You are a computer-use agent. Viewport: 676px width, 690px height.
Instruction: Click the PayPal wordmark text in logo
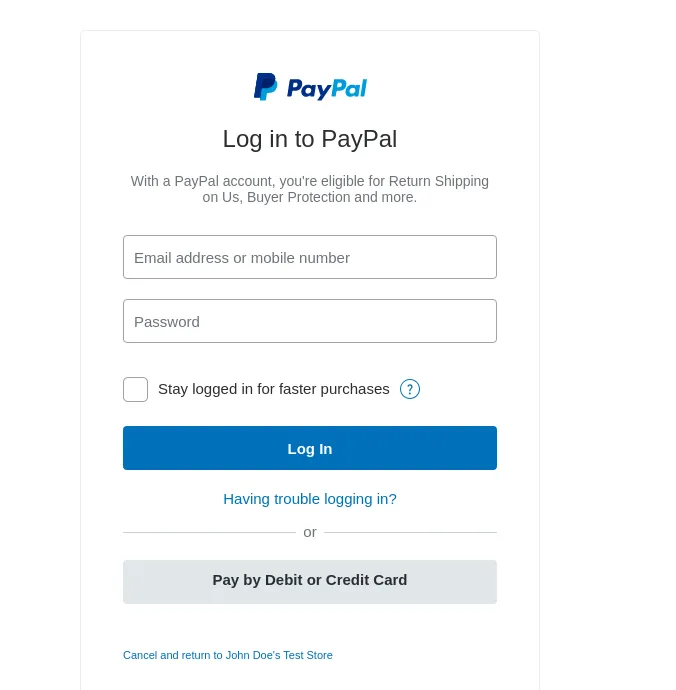coord(327,88)
